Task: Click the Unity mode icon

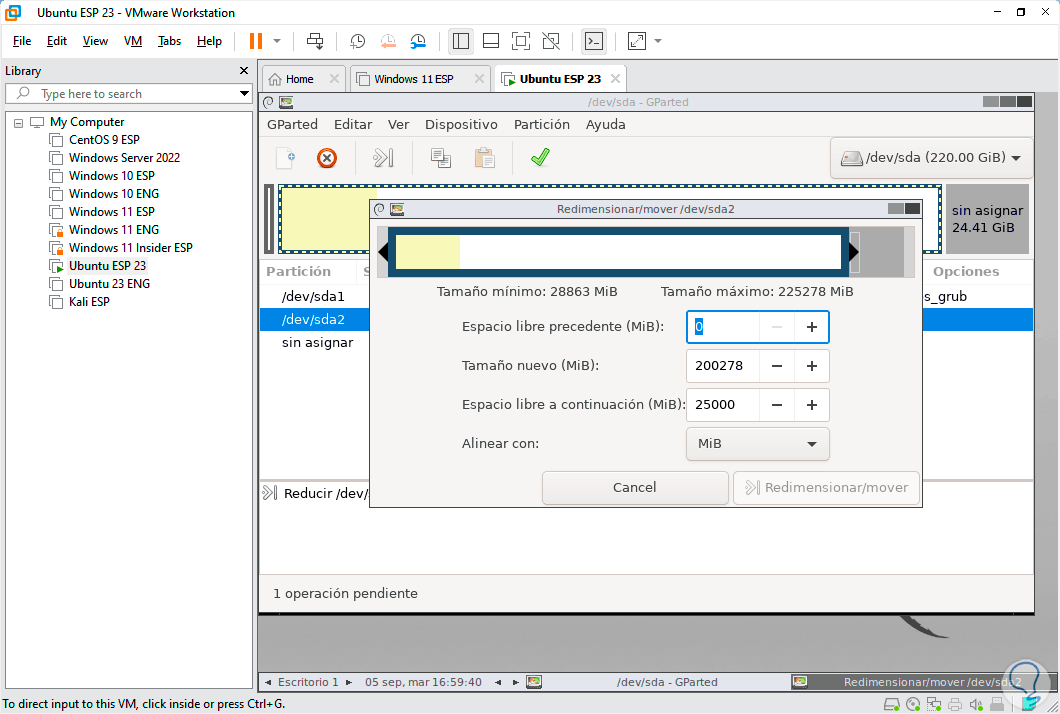Action: (x=551, y=41)
